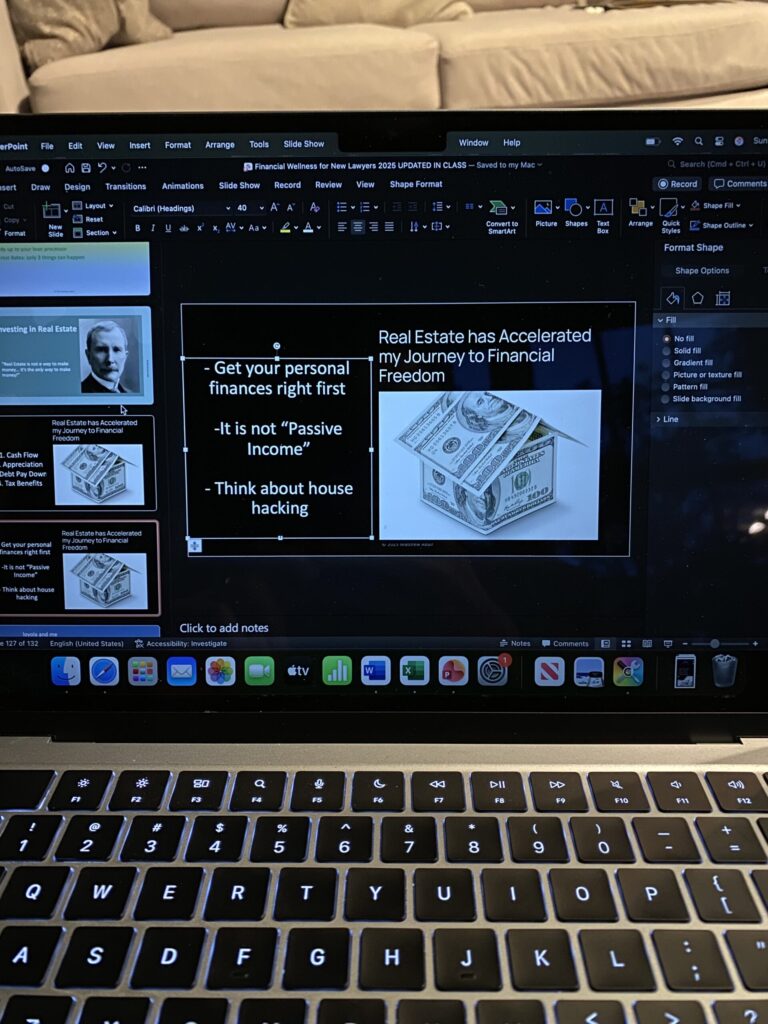Apply superscript formatting
This screenshot has width=768, height=1024.
(x=200, y=228)
